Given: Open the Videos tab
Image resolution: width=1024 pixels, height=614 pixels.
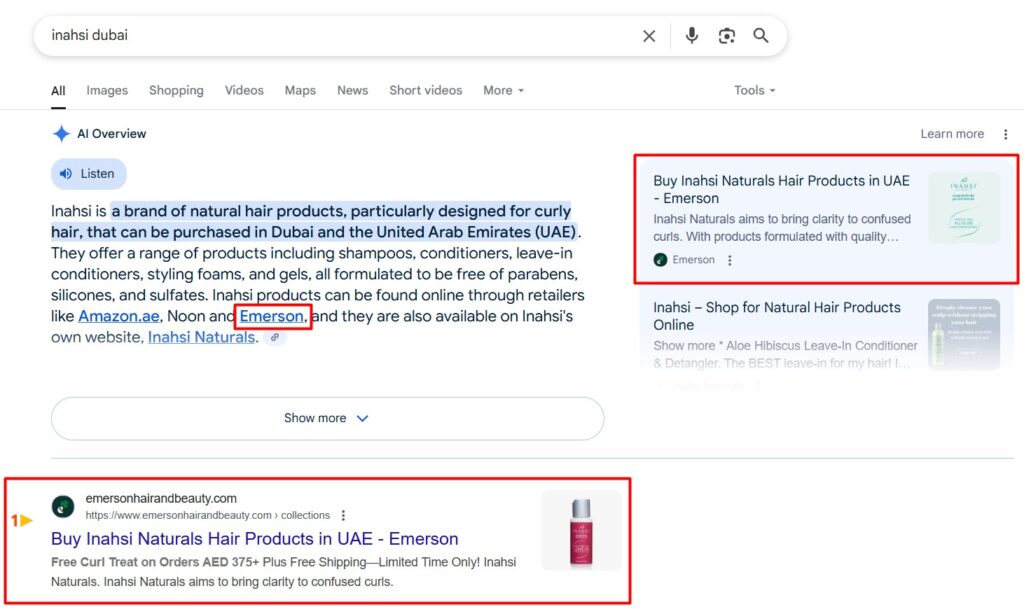Looking at the screenshot, I should (x=244, y=91).
